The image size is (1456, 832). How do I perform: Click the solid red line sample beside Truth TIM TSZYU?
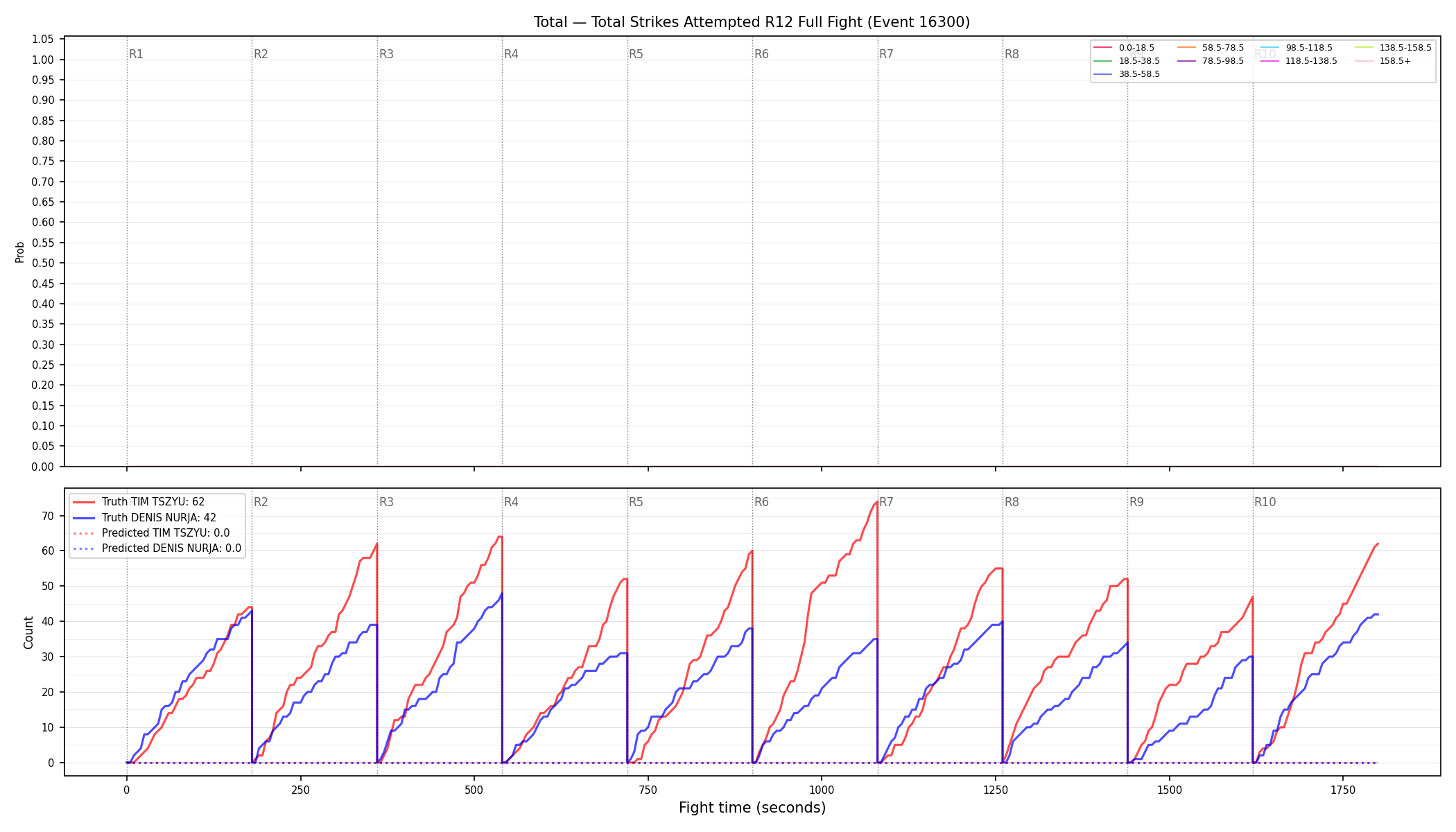[x=84, y=502]
